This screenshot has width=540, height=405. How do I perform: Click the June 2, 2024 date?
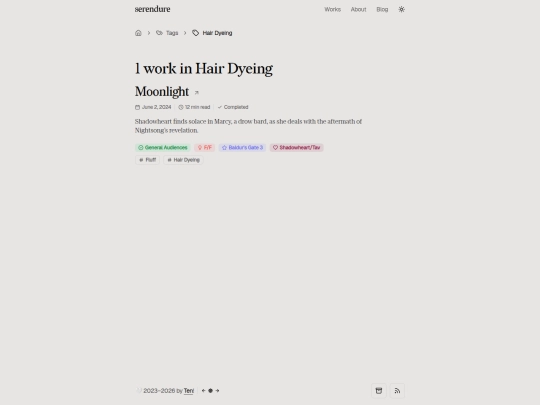pyautogui.click(x=153, y=107)
